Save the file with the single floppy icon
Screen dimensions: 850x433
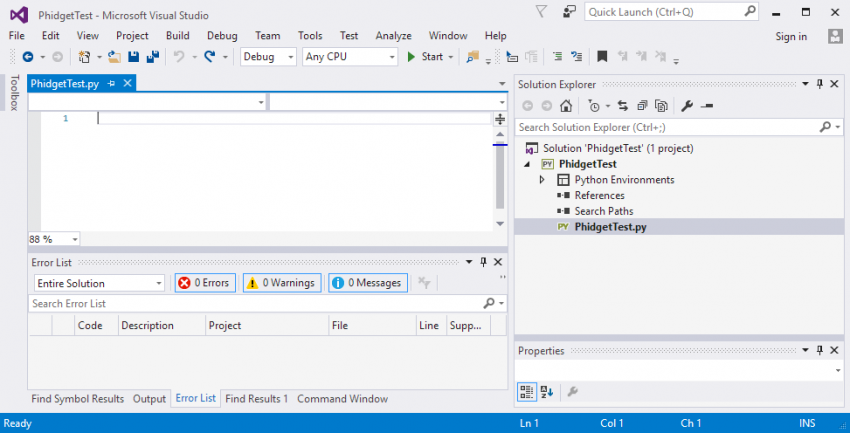click(133, 56)
